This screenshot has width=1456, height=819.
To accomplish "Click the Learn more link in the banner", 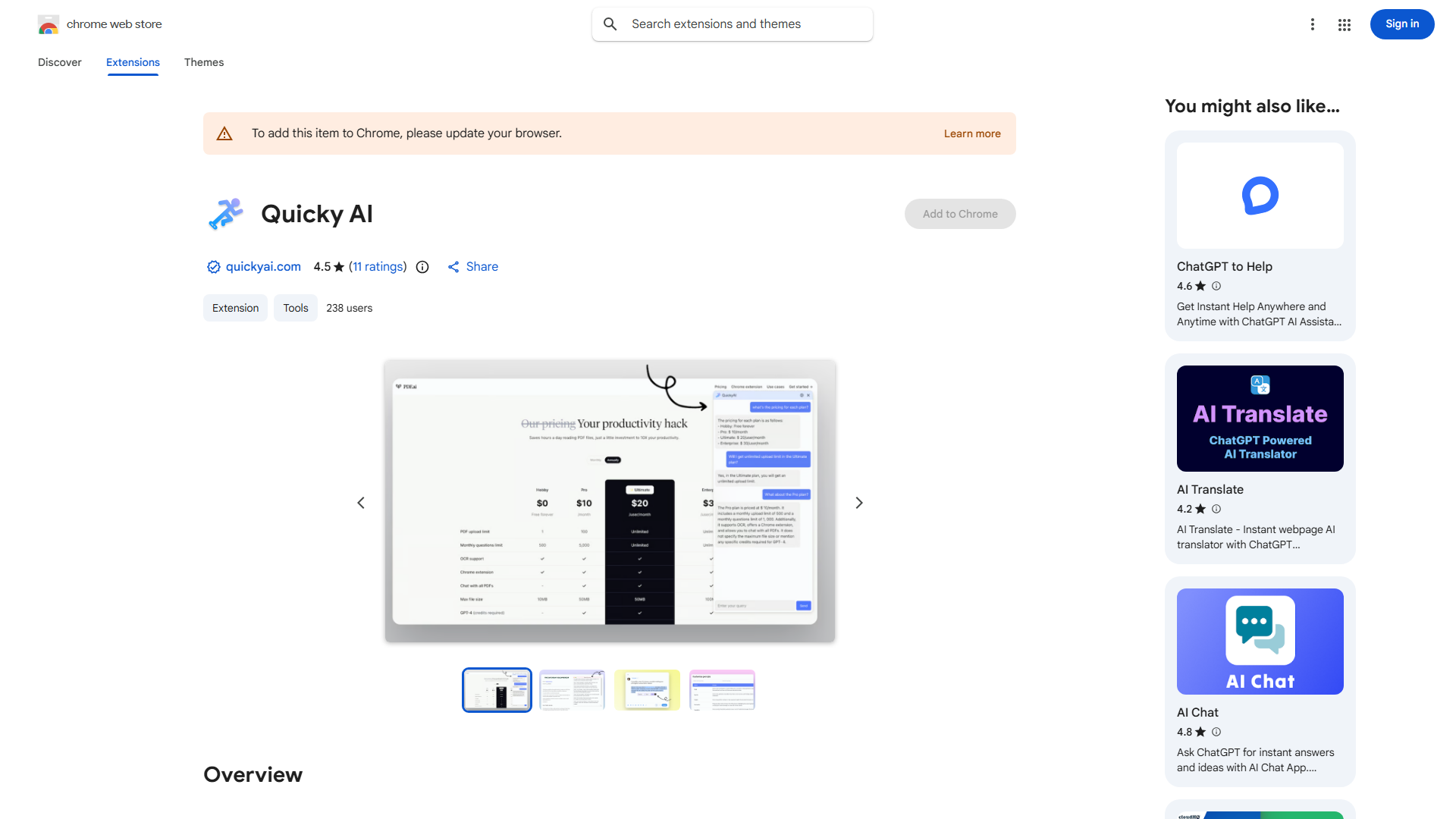I will point(971,133).
